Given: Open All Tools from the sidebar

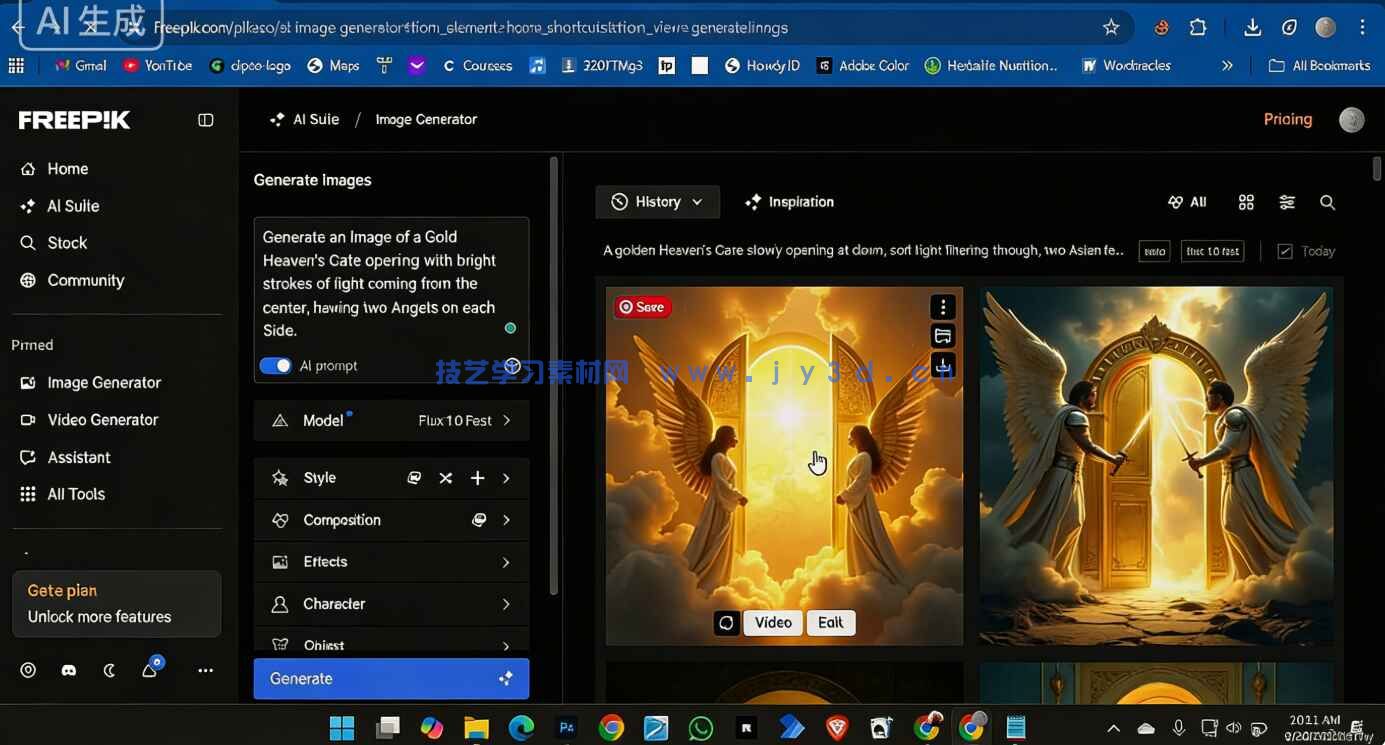Looking at the screenshot, I should [75, 493].
